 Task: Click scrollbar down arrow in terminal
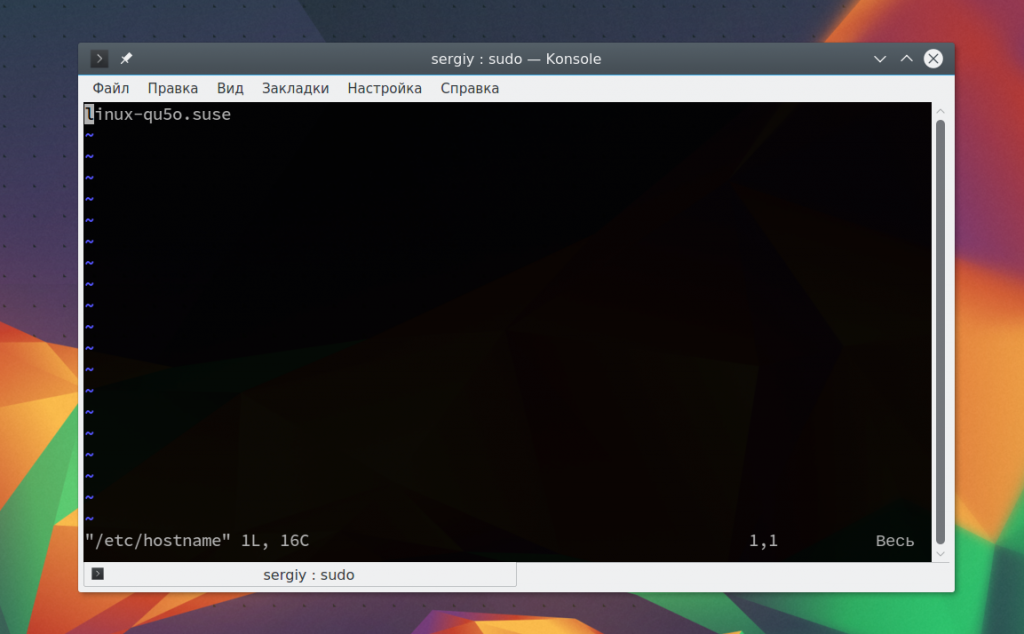pyautogui.click(x=940, y=554)
